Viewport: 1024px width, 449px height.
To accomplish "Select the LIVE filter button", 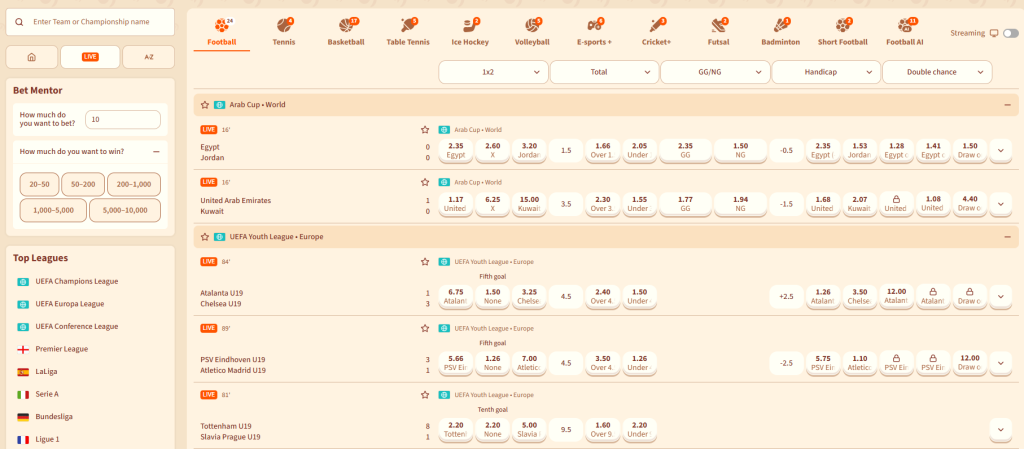I will point(90,57).
